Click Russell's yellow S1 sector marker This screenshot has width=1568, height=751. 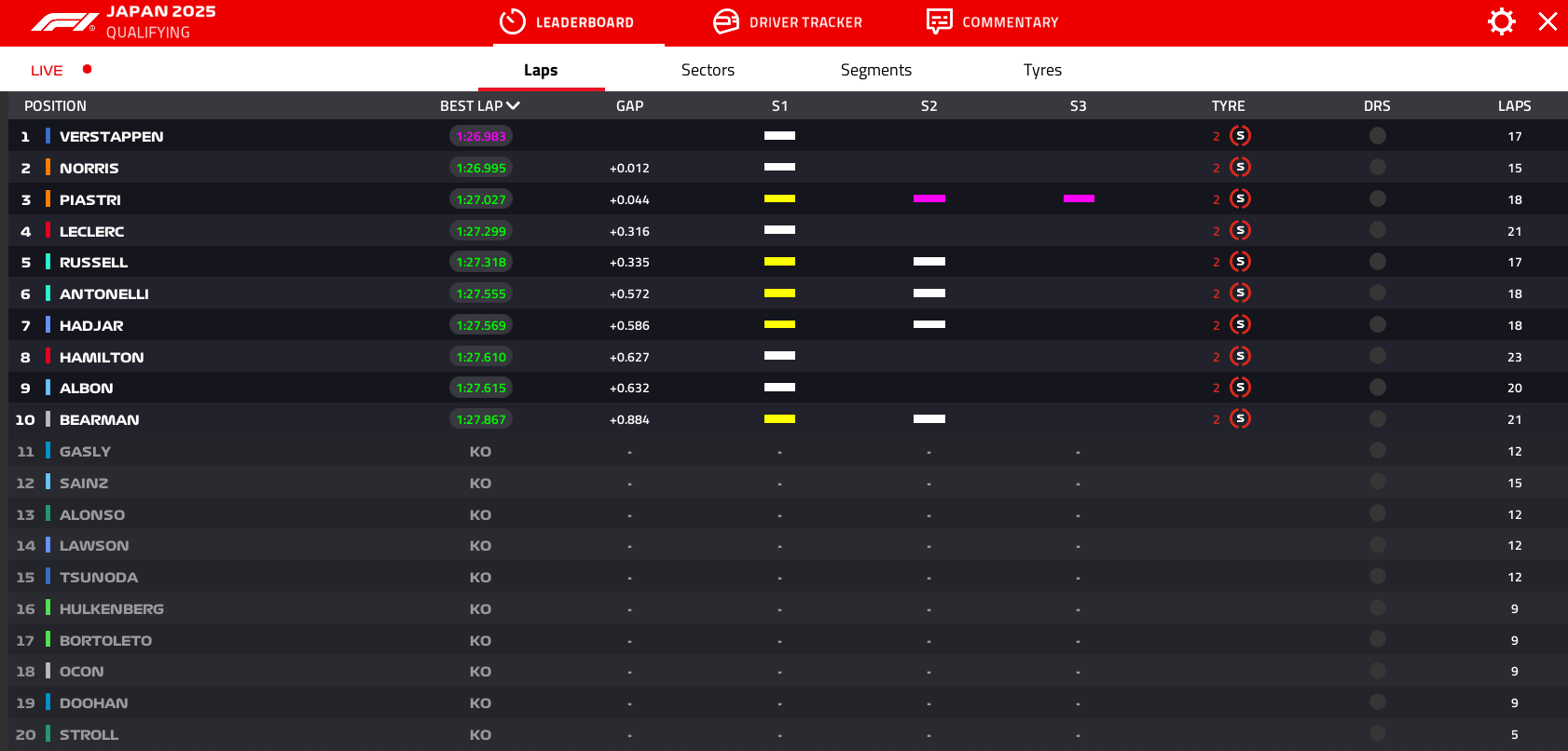[779, 262]
